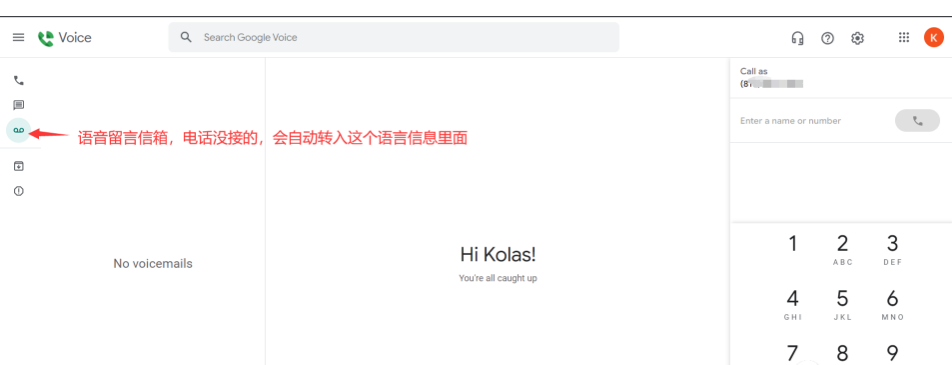Open the Archive sidebar icon
The image size is (952, 365).
(19, 166)
